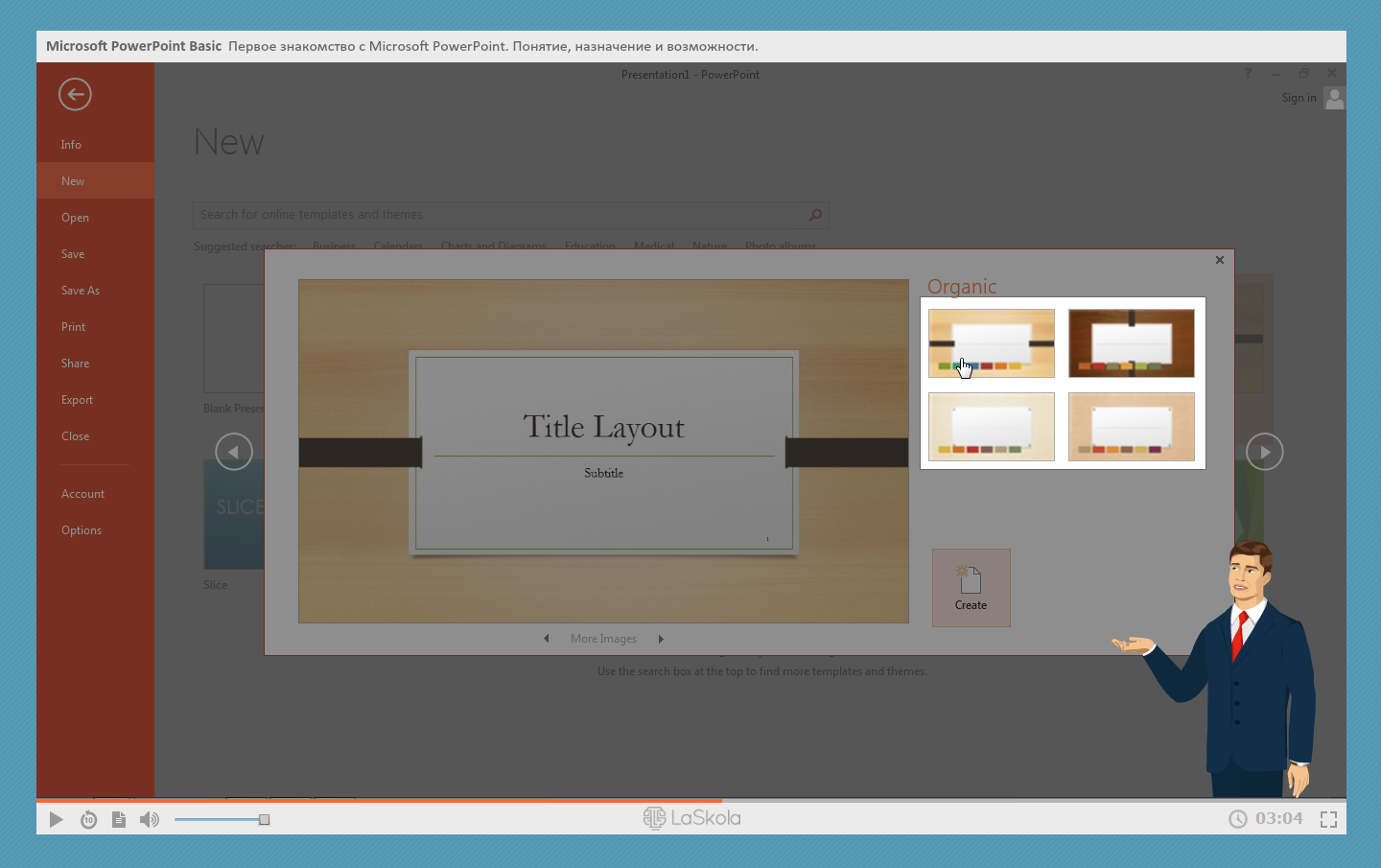
Task: Open the transcript notes icon
Action: click(x=119, y=819)
